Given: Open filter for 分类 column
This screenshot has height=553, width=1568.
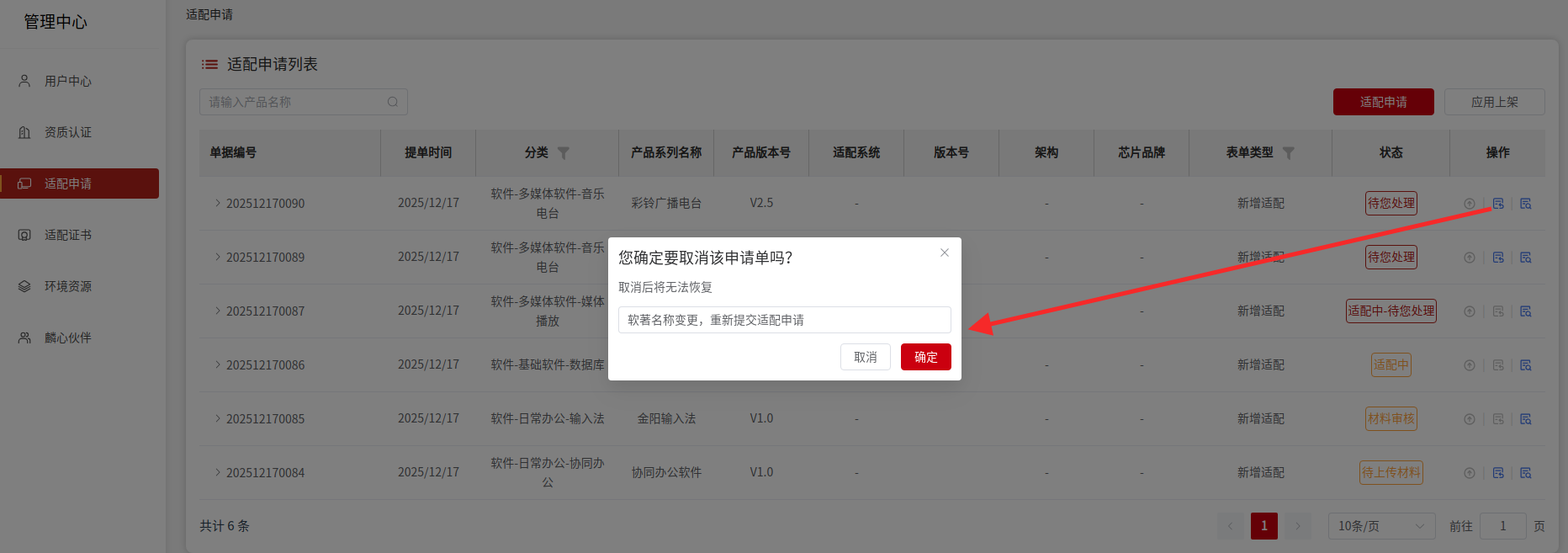Looking at the screenshot, I should 564,153.
